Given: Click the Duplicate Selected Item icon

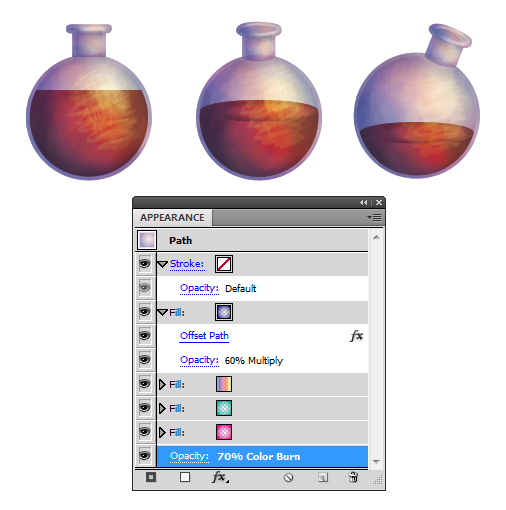Looking at the screenshot, I should tap(323, 477).
